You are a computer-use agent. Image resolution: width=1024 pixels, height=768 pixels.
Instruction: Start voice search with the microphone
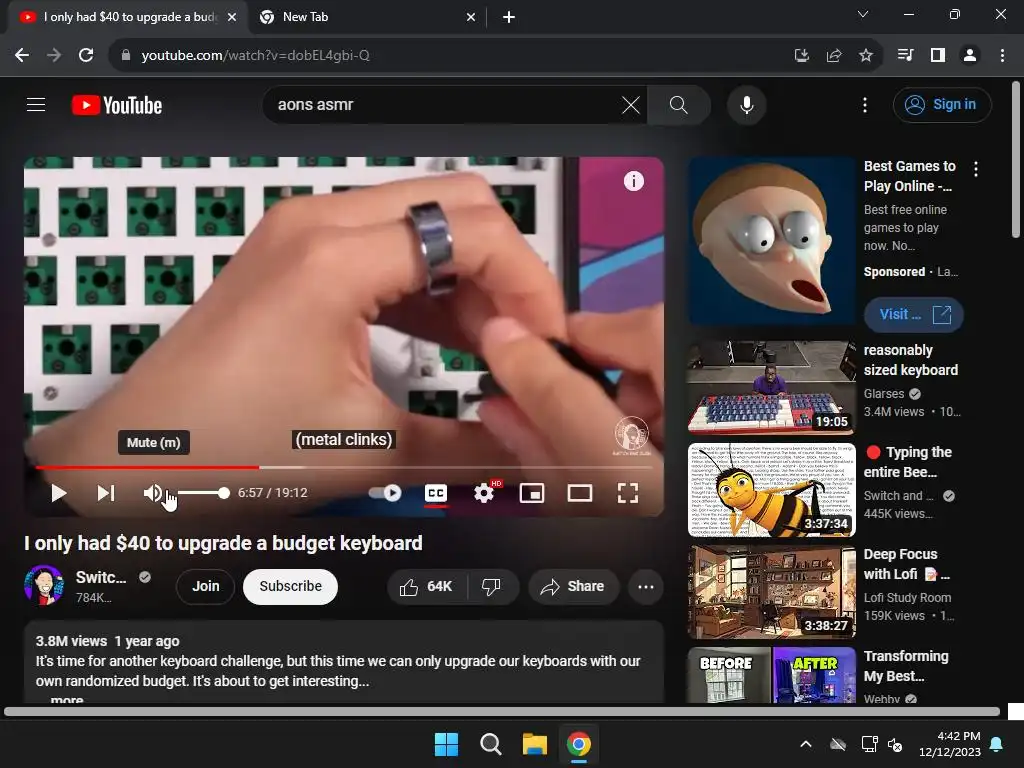[746, 104]
